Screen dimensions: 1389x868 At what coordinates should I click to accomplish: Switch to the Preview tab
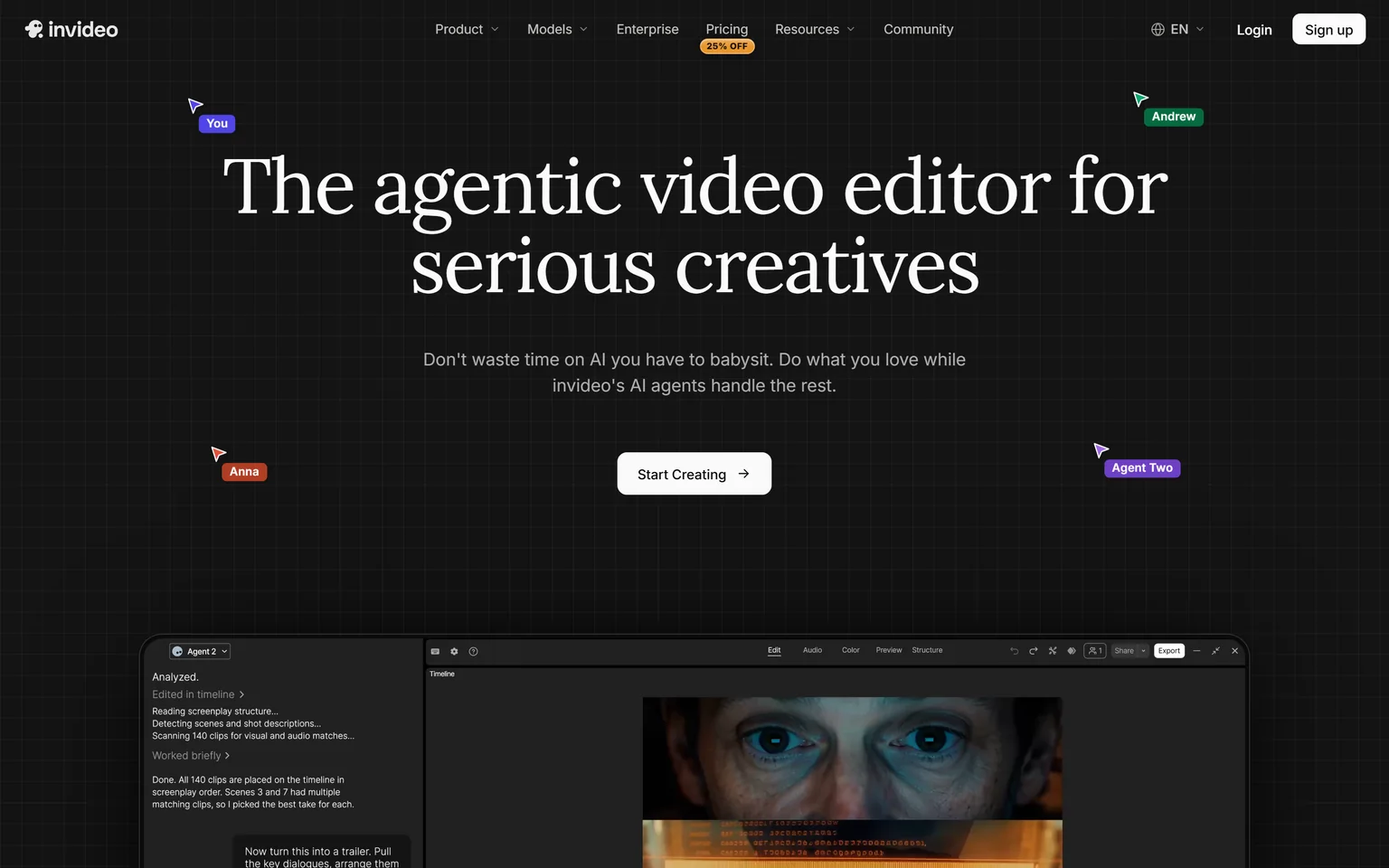tap(889, 650)
